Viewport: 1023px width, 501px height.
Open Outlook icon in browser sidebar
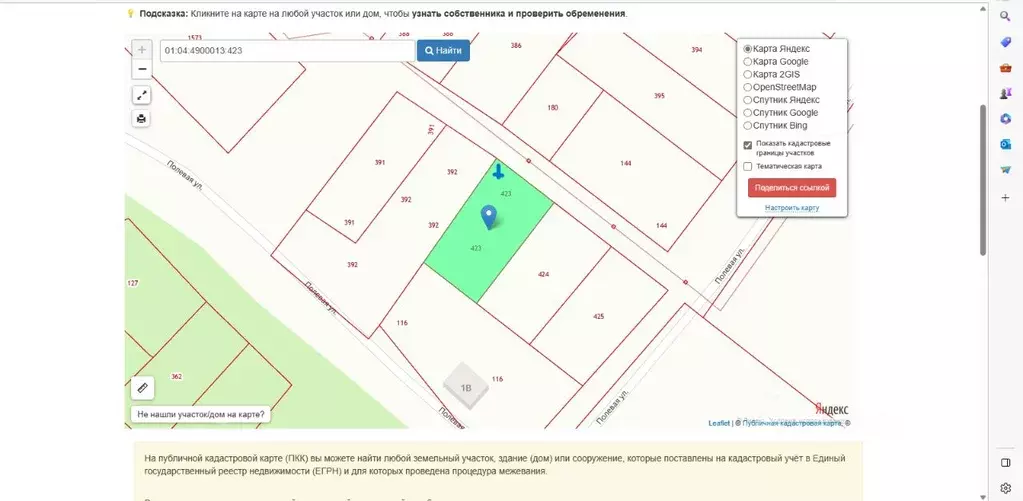1005,145
